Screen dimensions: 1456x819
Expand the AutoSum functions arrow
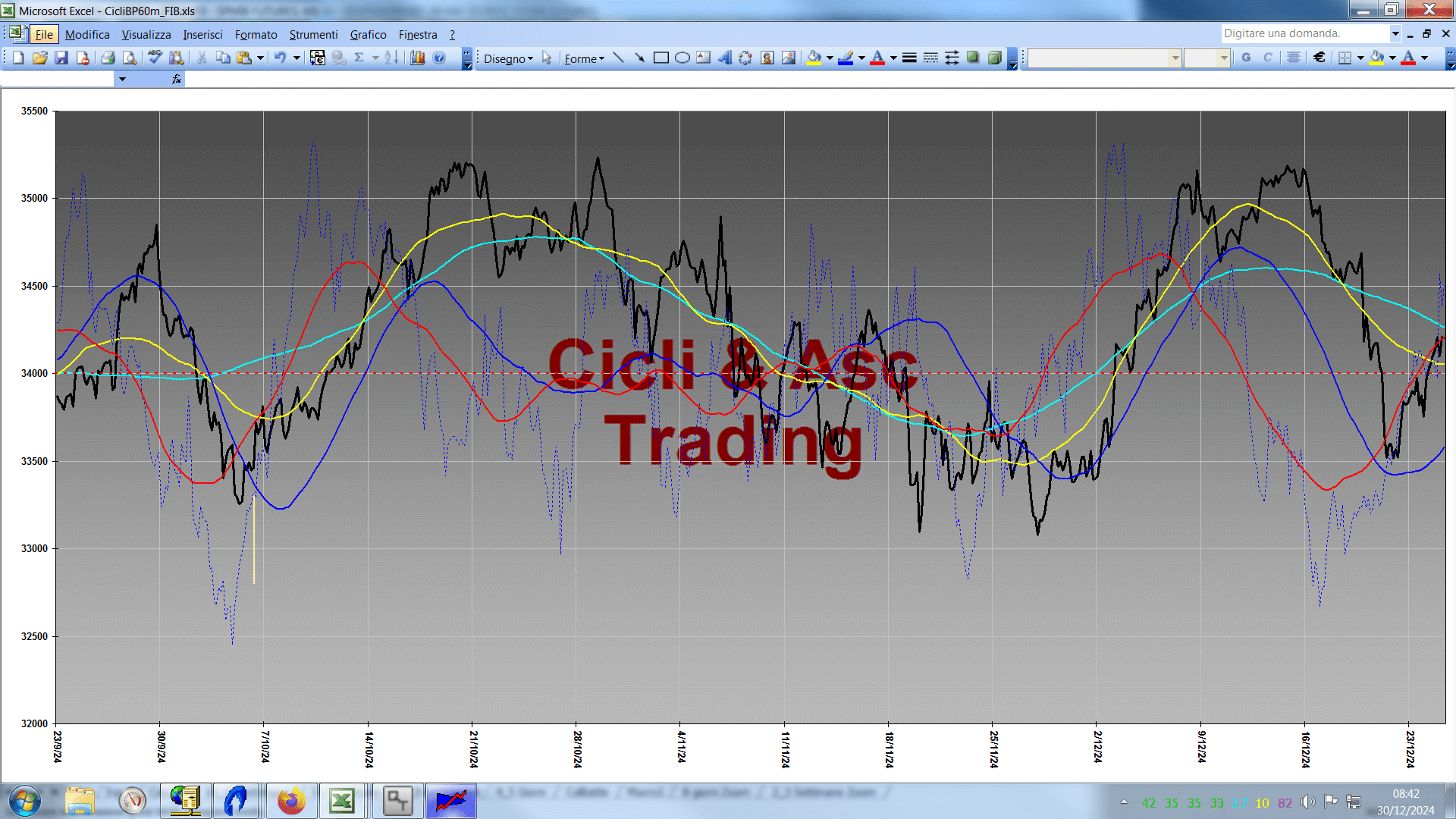(375, 58)
